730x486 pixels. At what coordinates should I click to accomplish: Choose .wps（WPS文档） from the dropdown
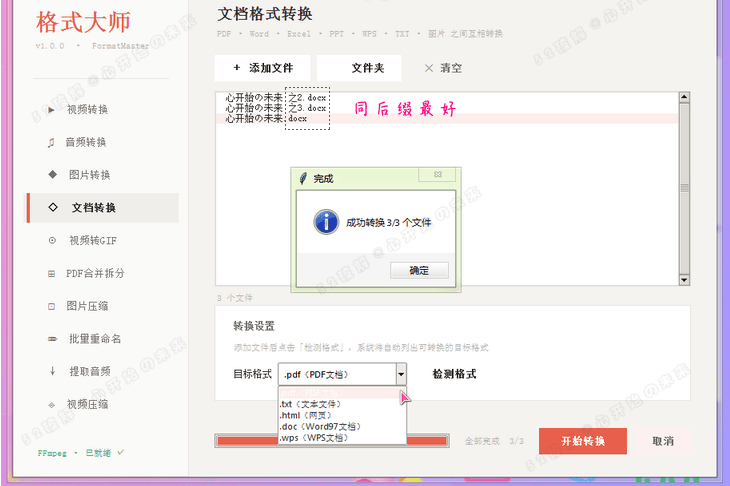(x=340, y=438)
